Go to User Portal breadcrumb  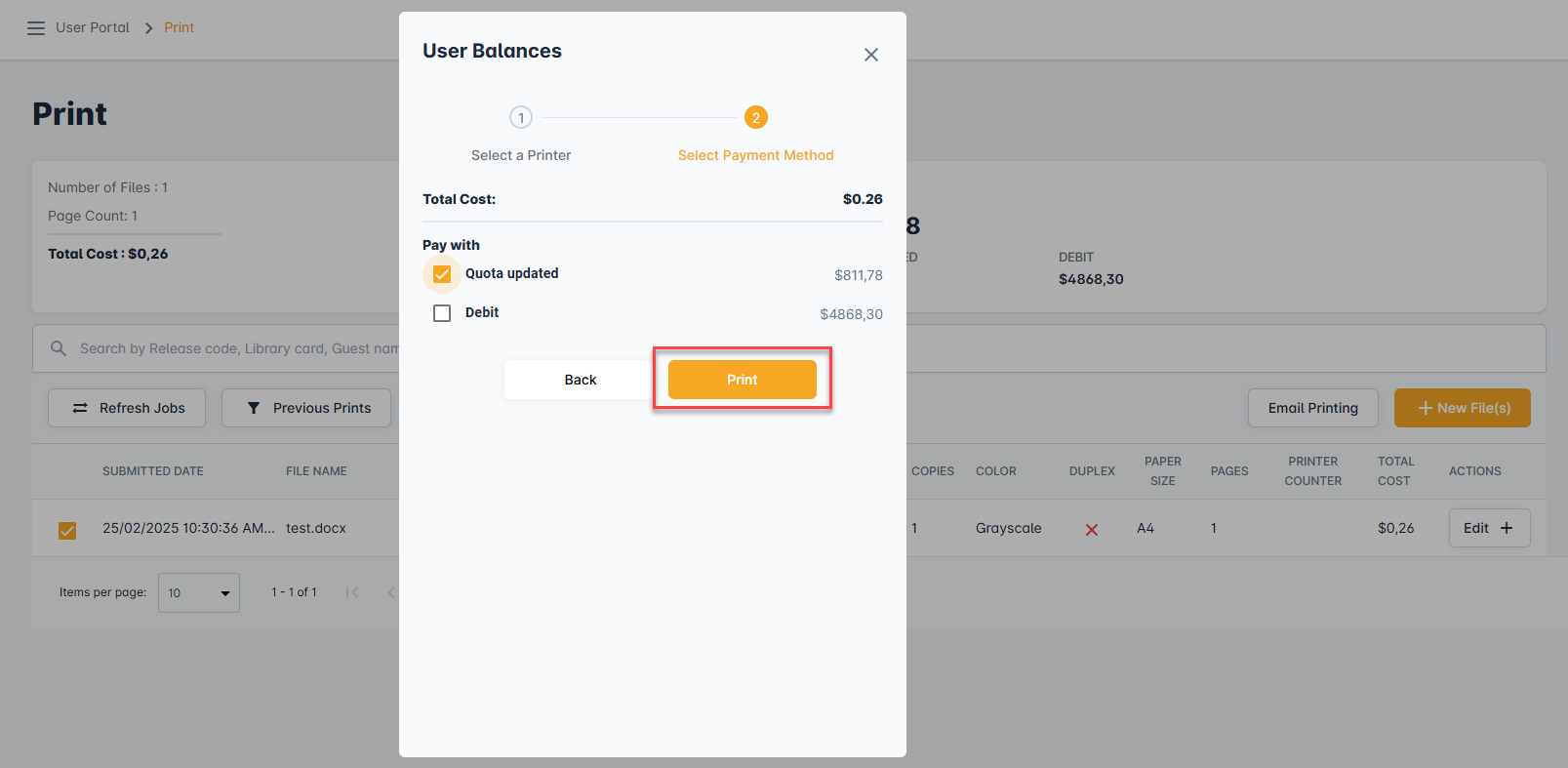coord(93,27)
